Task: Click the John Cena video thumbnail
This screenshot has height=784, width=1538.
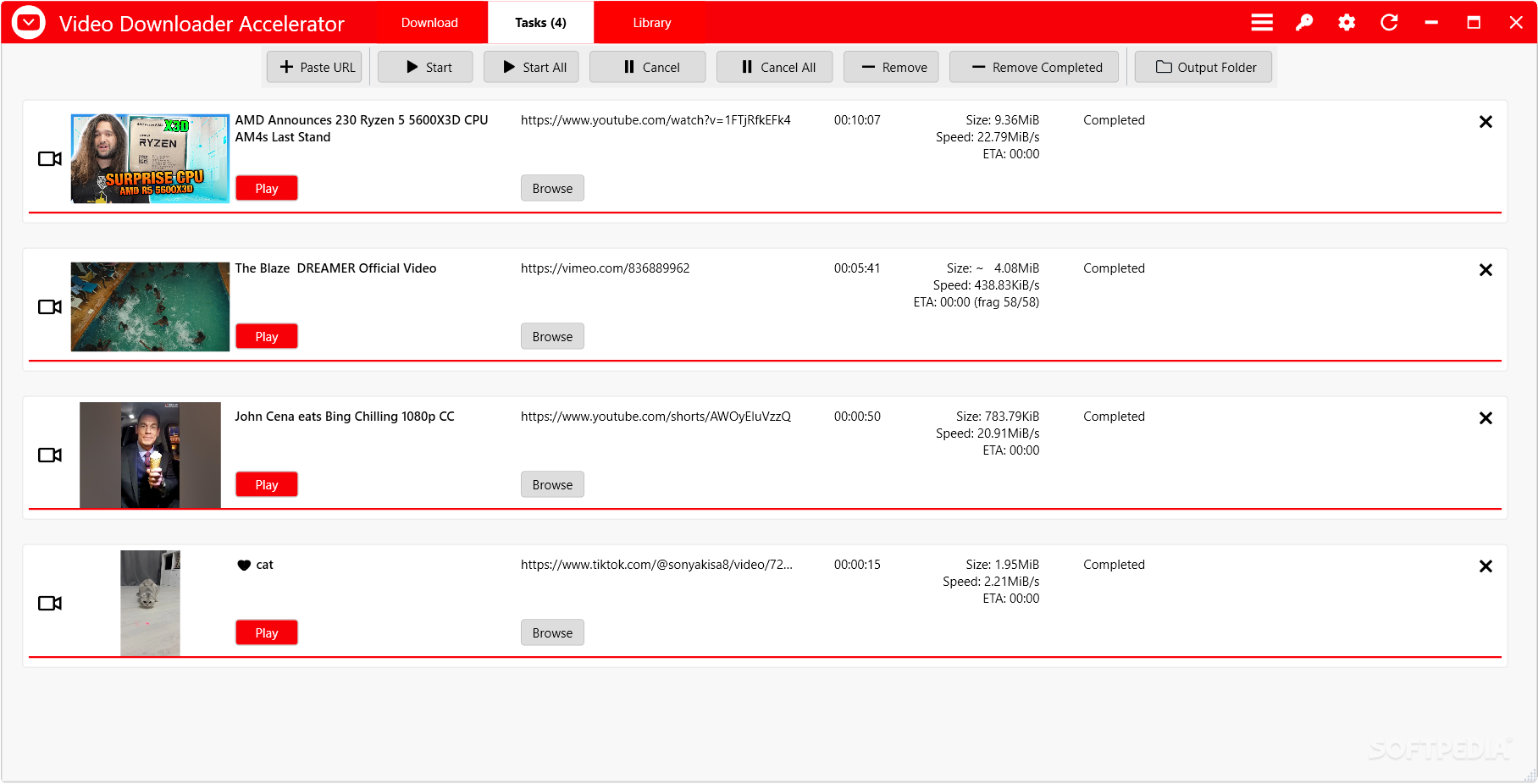Action: (150, 455)
